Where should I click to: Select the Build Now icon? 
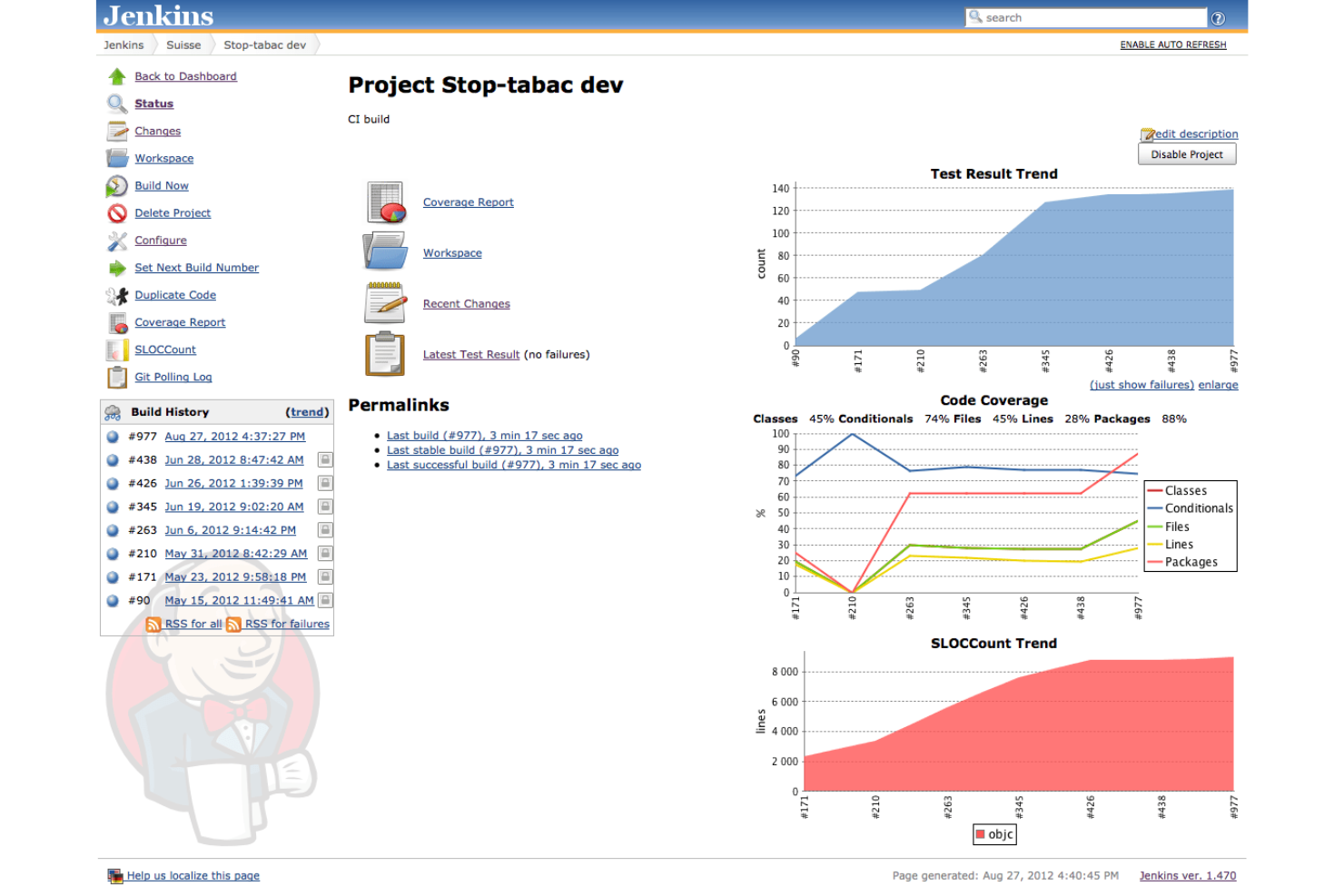pyautogui.click(x=116, y=185)
